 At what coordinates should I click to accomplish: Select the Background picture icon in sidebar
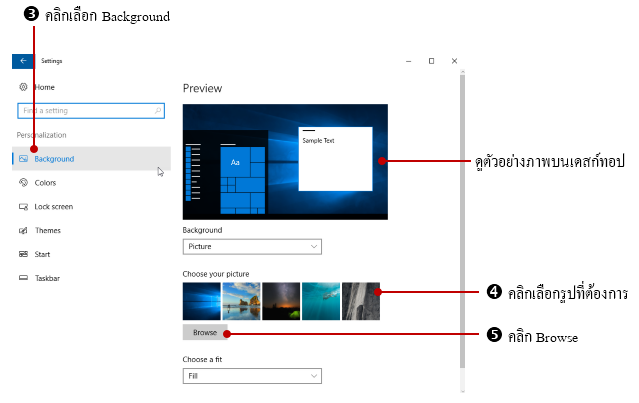pyautogui.click(x=23, y=159)
